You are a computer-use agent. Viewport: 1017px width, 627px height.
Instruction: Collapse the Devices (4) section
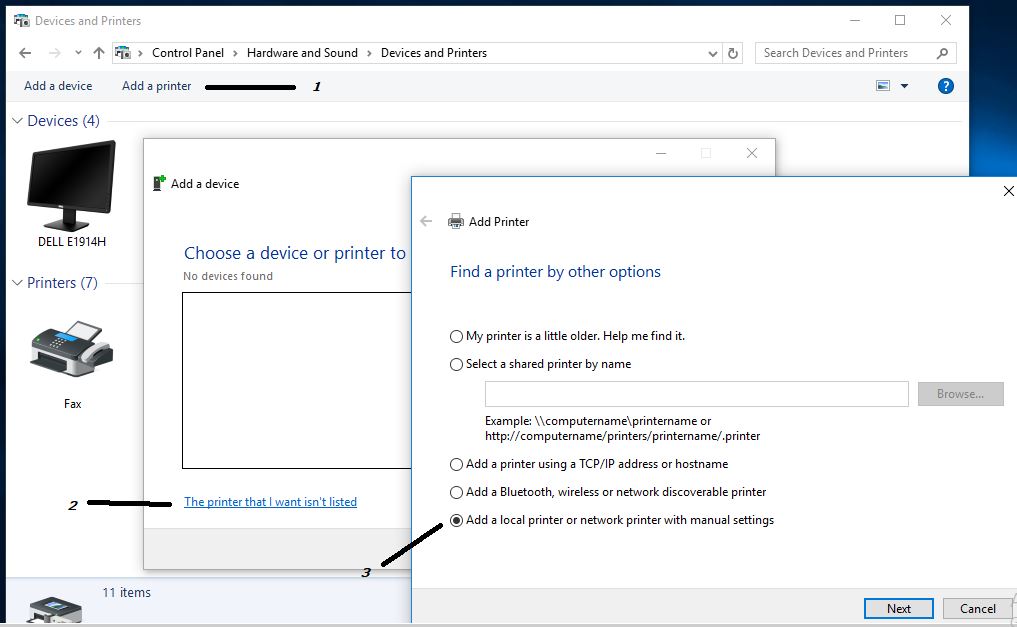(x=16, y=120)
